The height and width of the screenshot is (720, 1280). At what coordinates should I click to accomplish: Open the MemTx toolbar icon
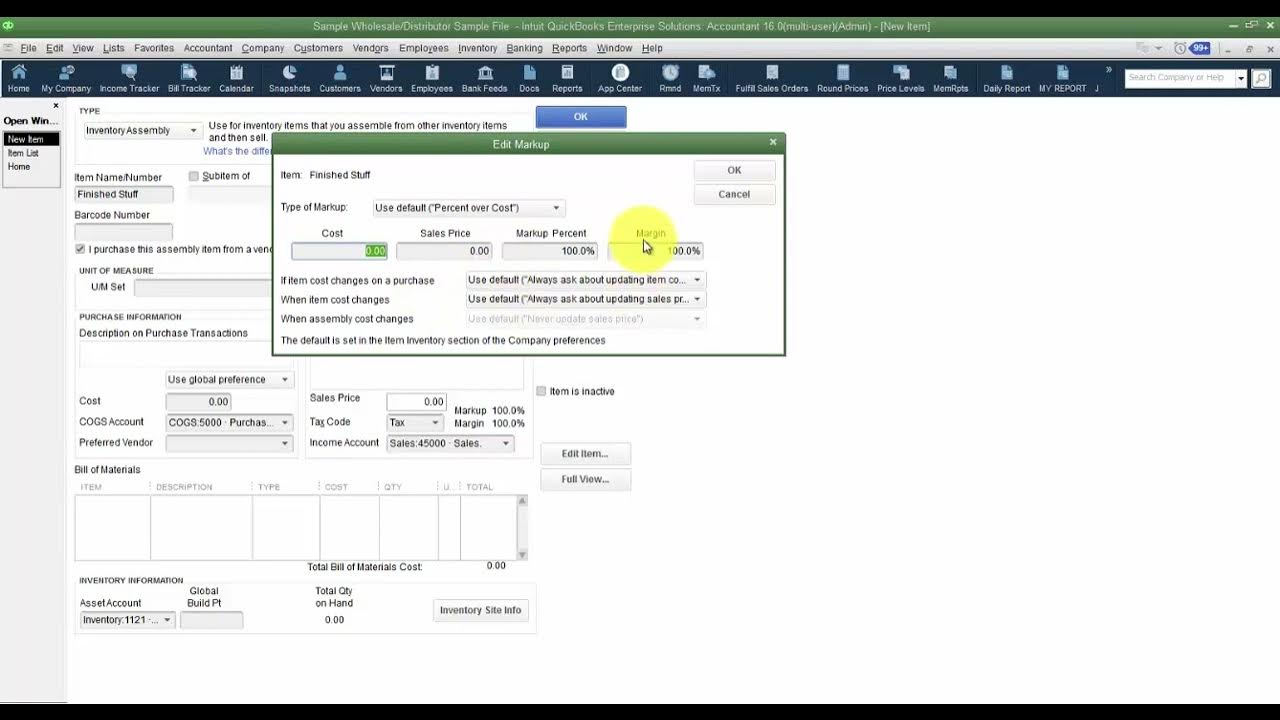(706, 79)
